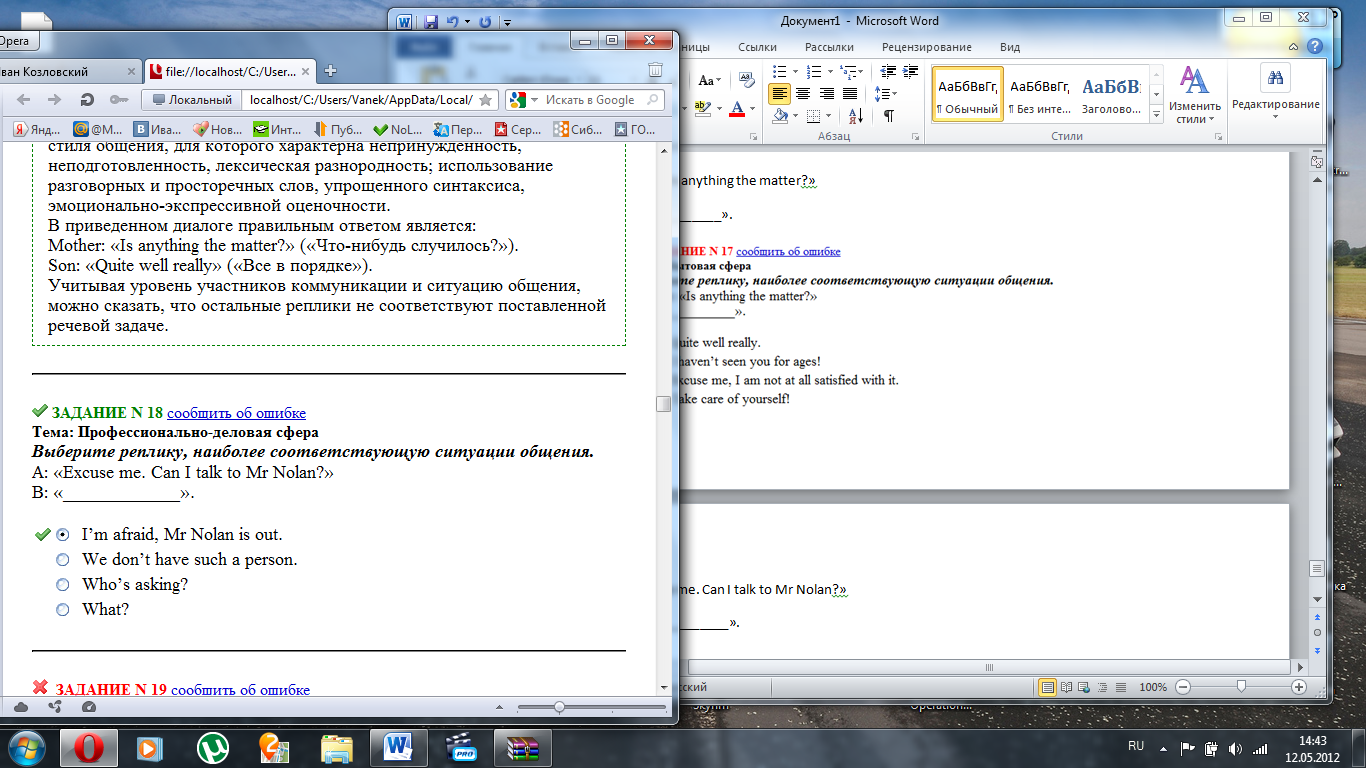Add a new tab in Opera

pyautogui.click(x=331, y=70)
